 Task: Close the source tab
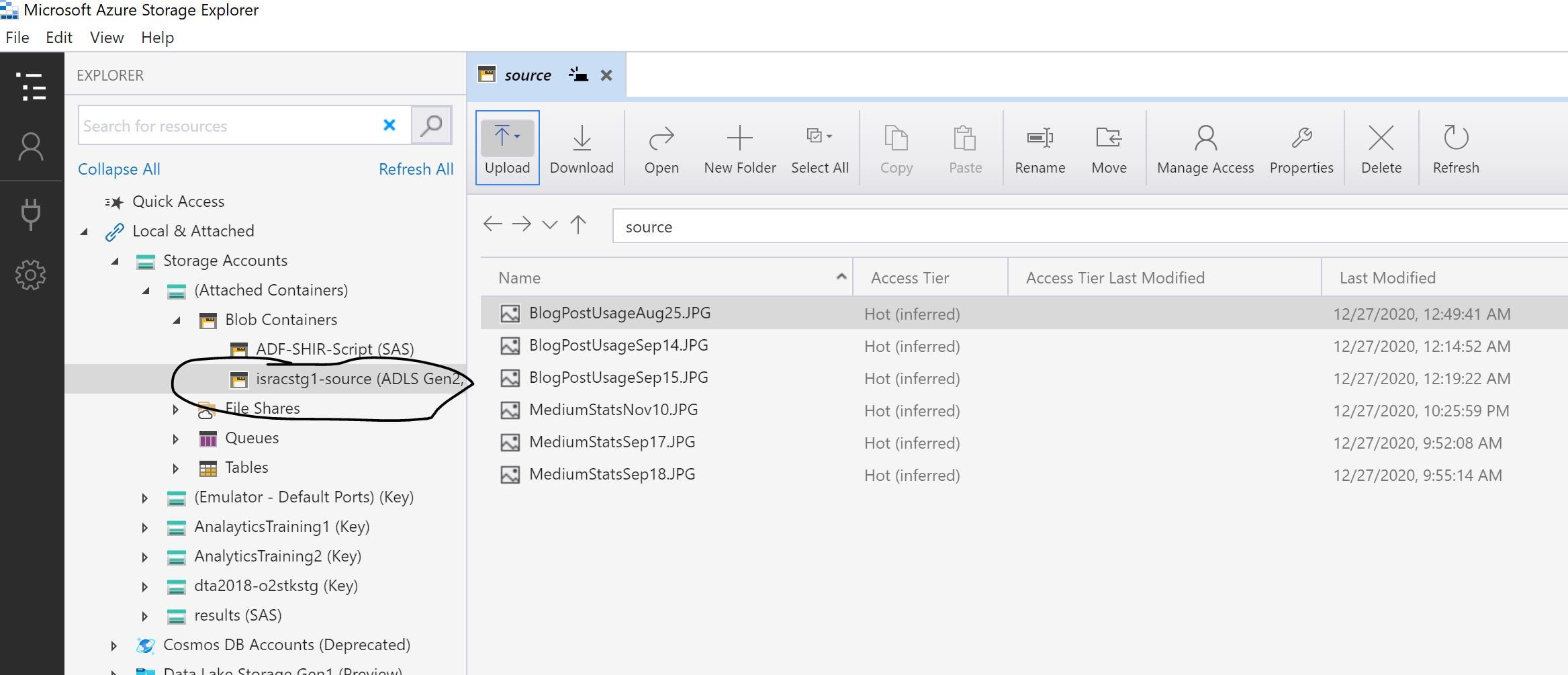[x=606, y=75]
